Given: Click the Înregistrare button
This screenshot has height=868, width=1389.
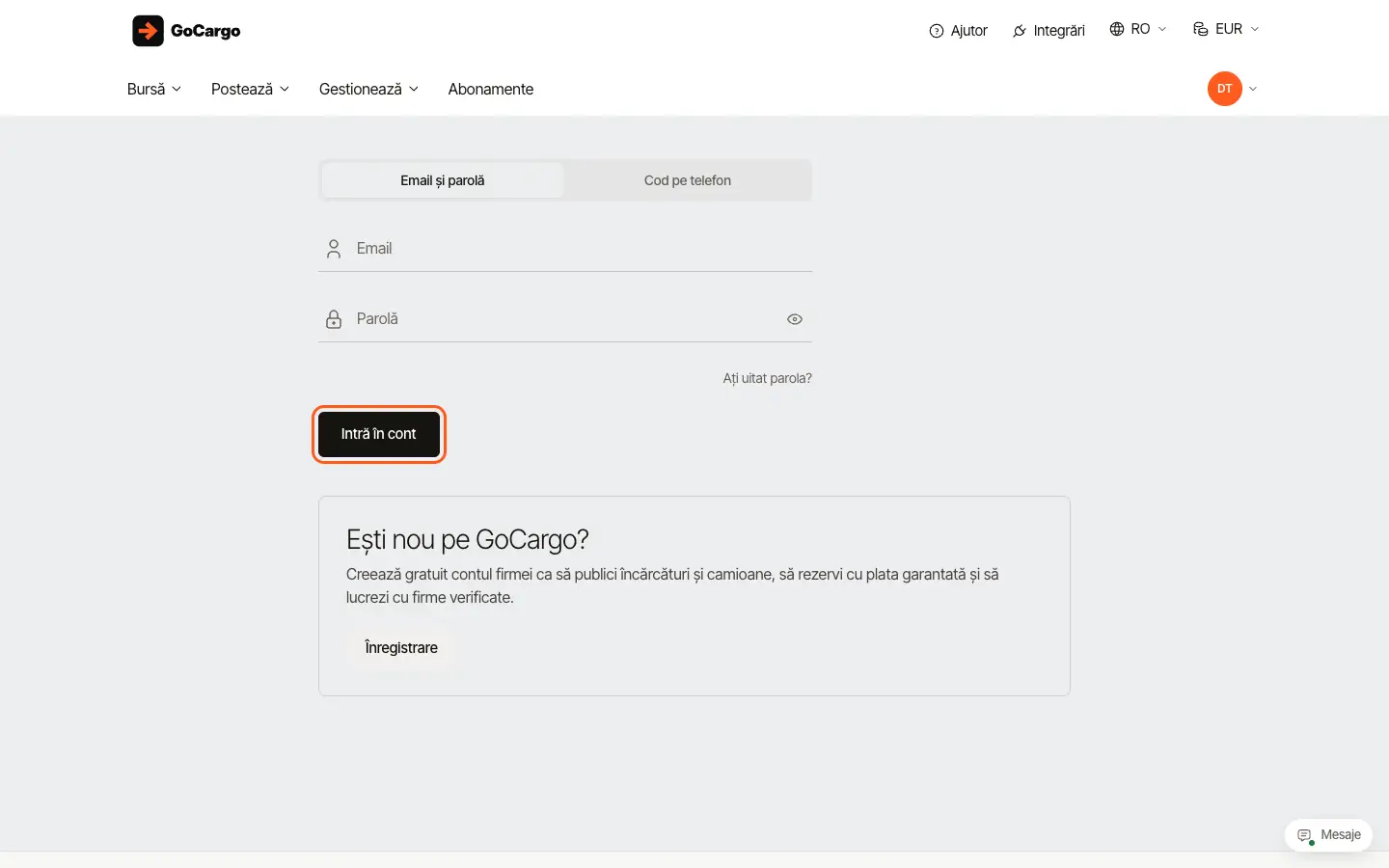Looking at the screenshot, I should point(401,647).
